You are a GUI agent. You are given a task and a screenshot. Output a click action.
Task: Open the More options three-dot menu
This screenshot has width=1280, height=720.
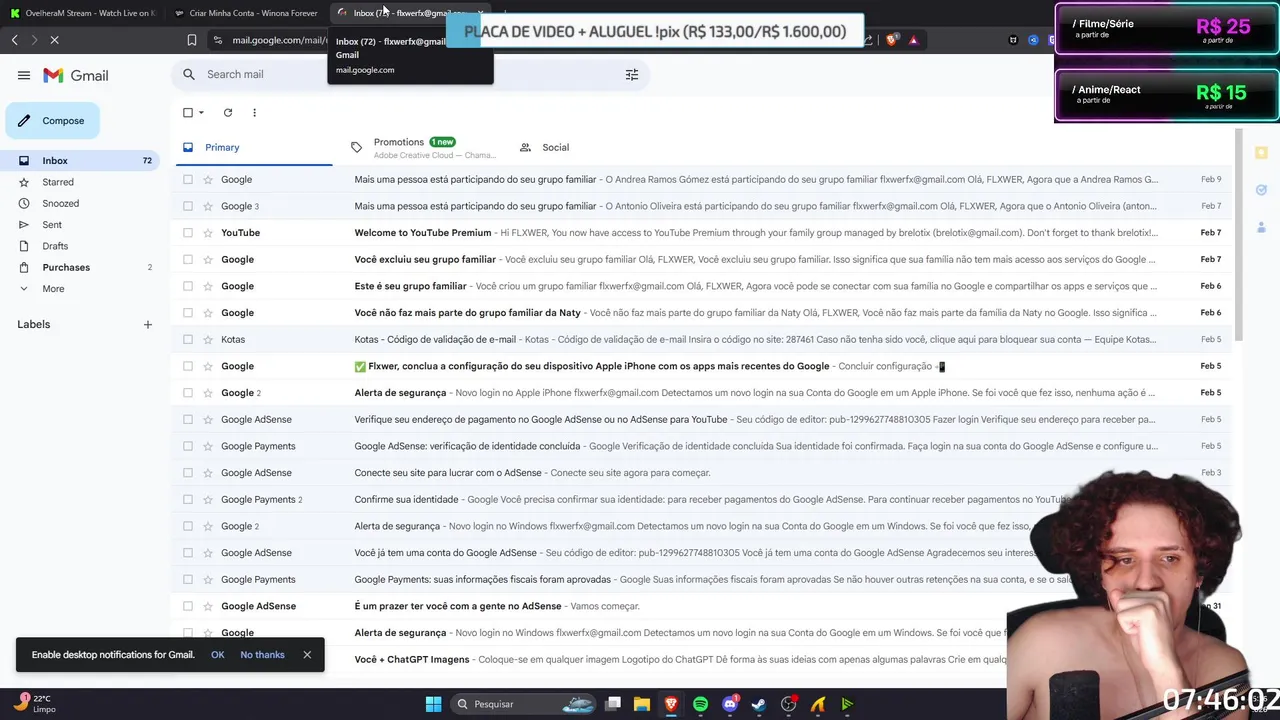pos(254,113)
